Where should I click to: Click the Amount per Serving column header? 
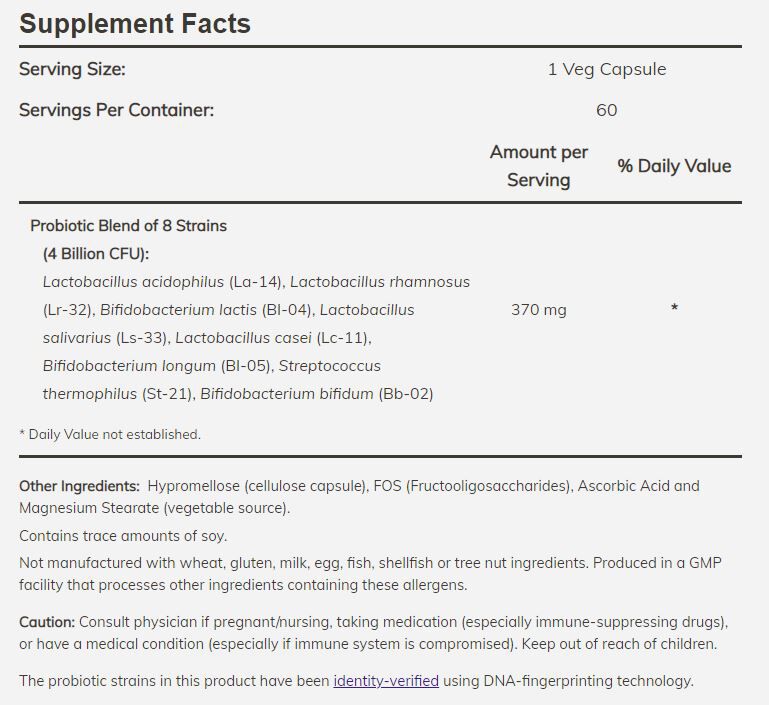tap(539, 166)
